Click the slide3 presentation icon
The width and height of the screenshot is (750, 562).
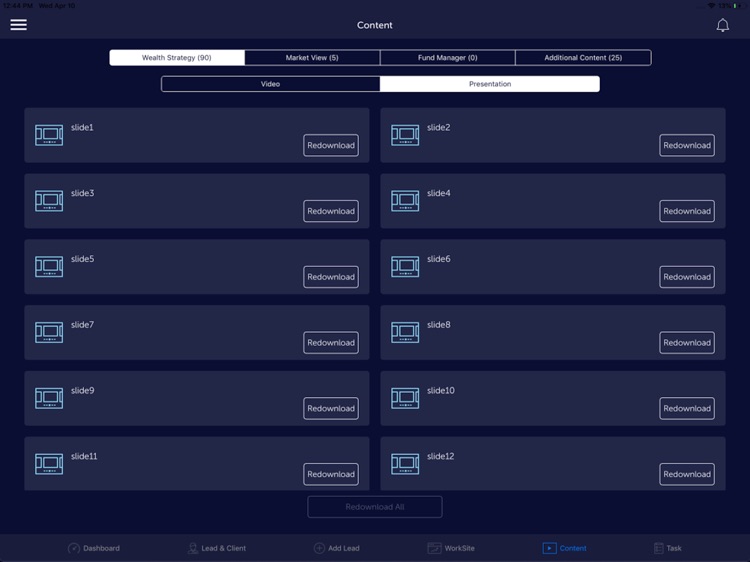click(49, 201)
